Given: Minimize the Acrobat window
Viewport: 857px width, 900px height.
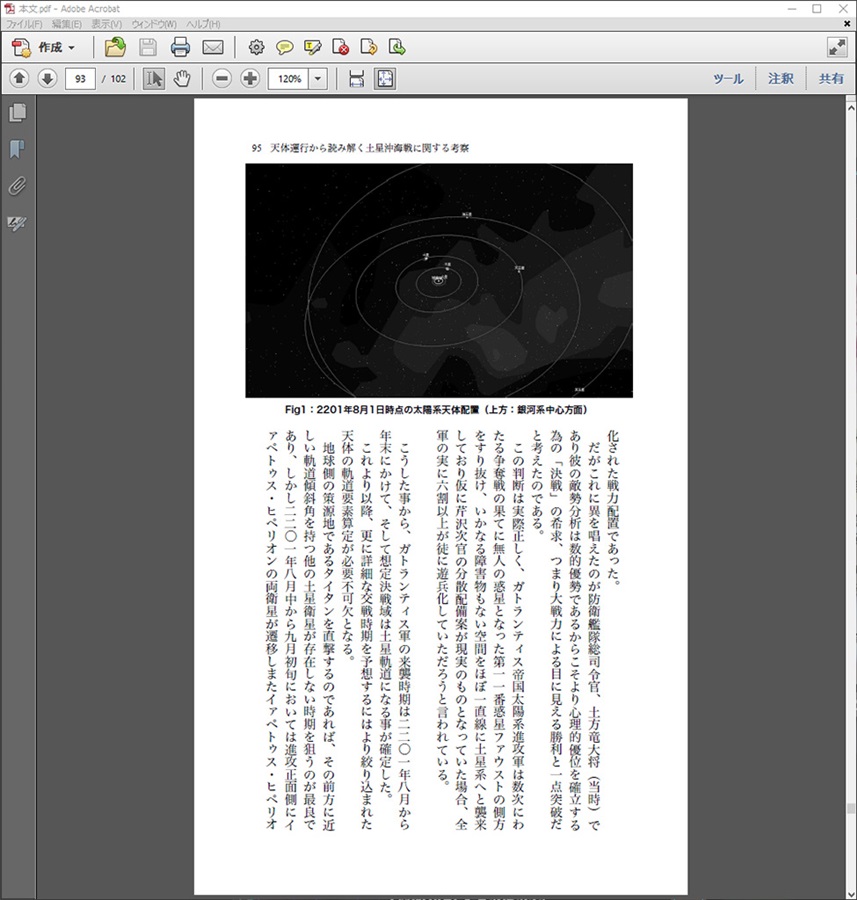Looking at the screenshot, I should point(792,9).
